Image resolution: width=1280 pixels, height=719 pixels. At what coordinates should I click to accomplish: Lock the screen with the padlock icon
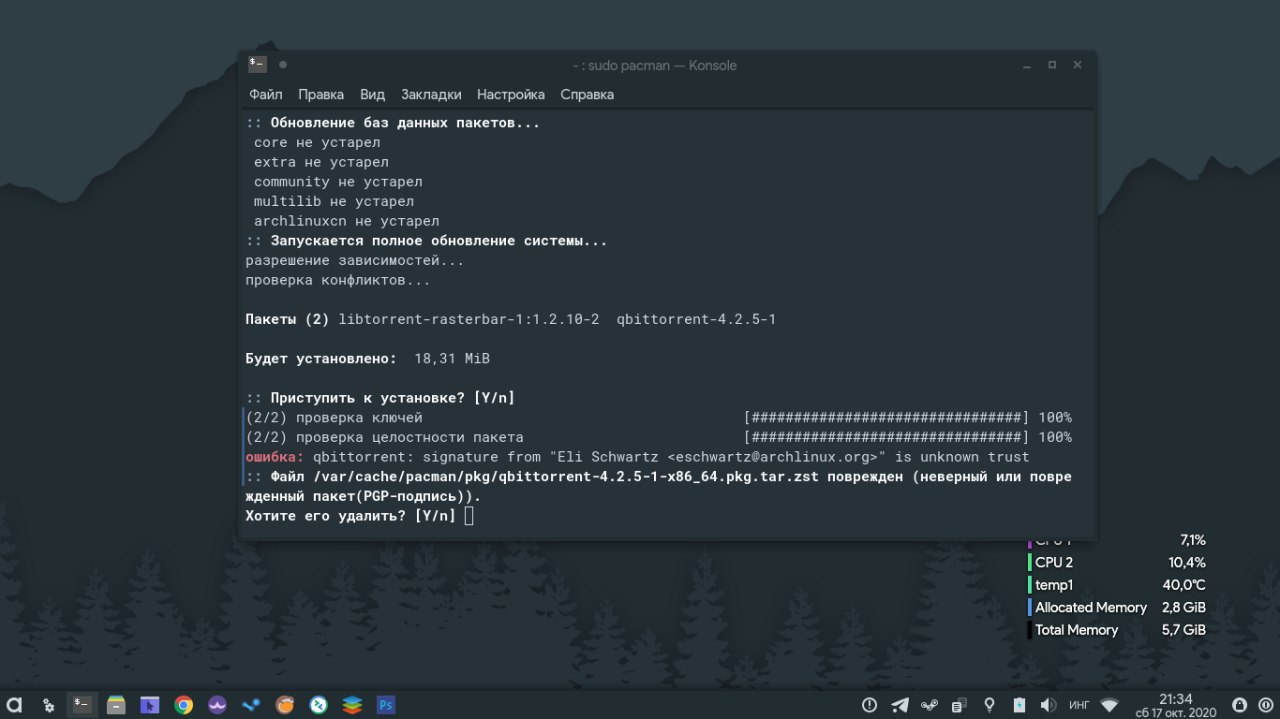1240,705
